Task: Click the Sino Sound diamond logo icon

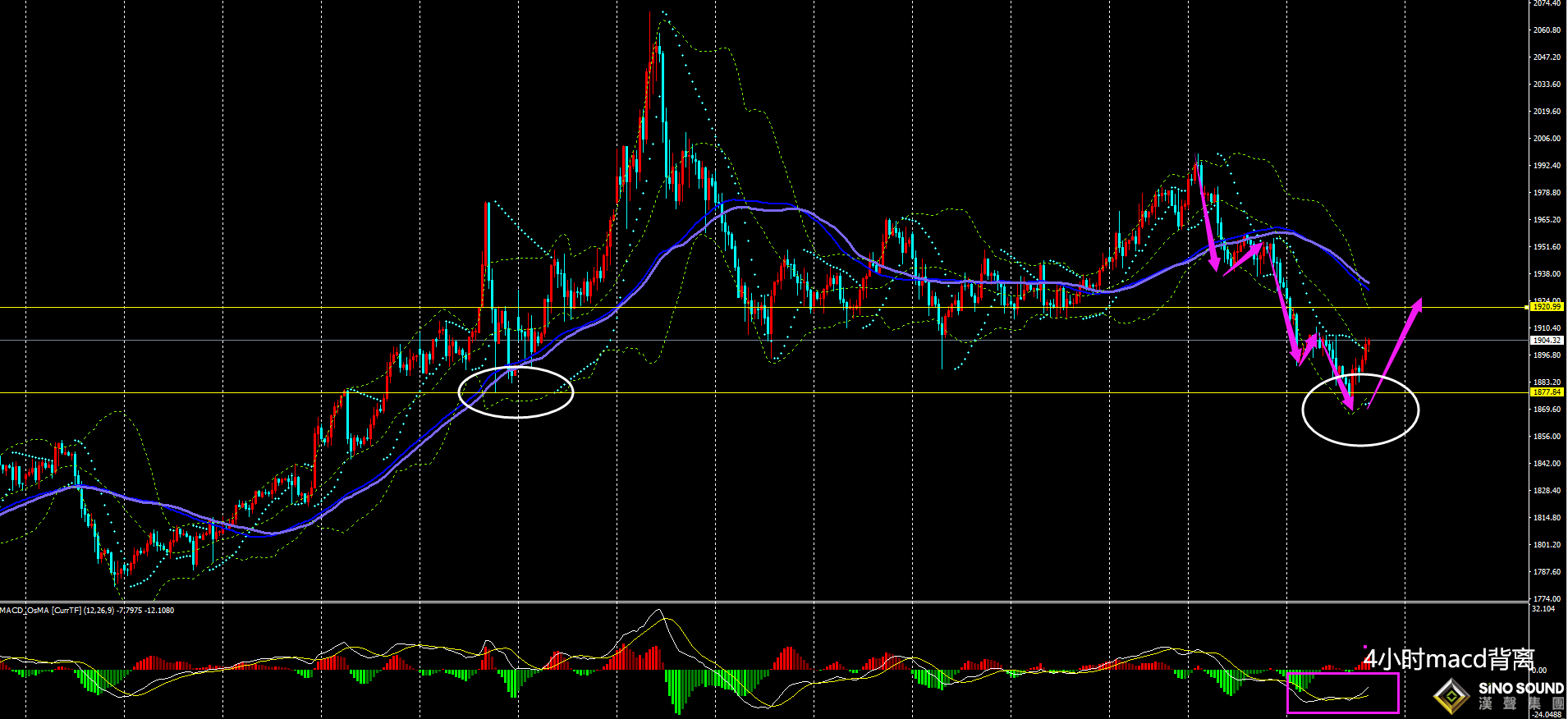Action: coord(1452,697)
